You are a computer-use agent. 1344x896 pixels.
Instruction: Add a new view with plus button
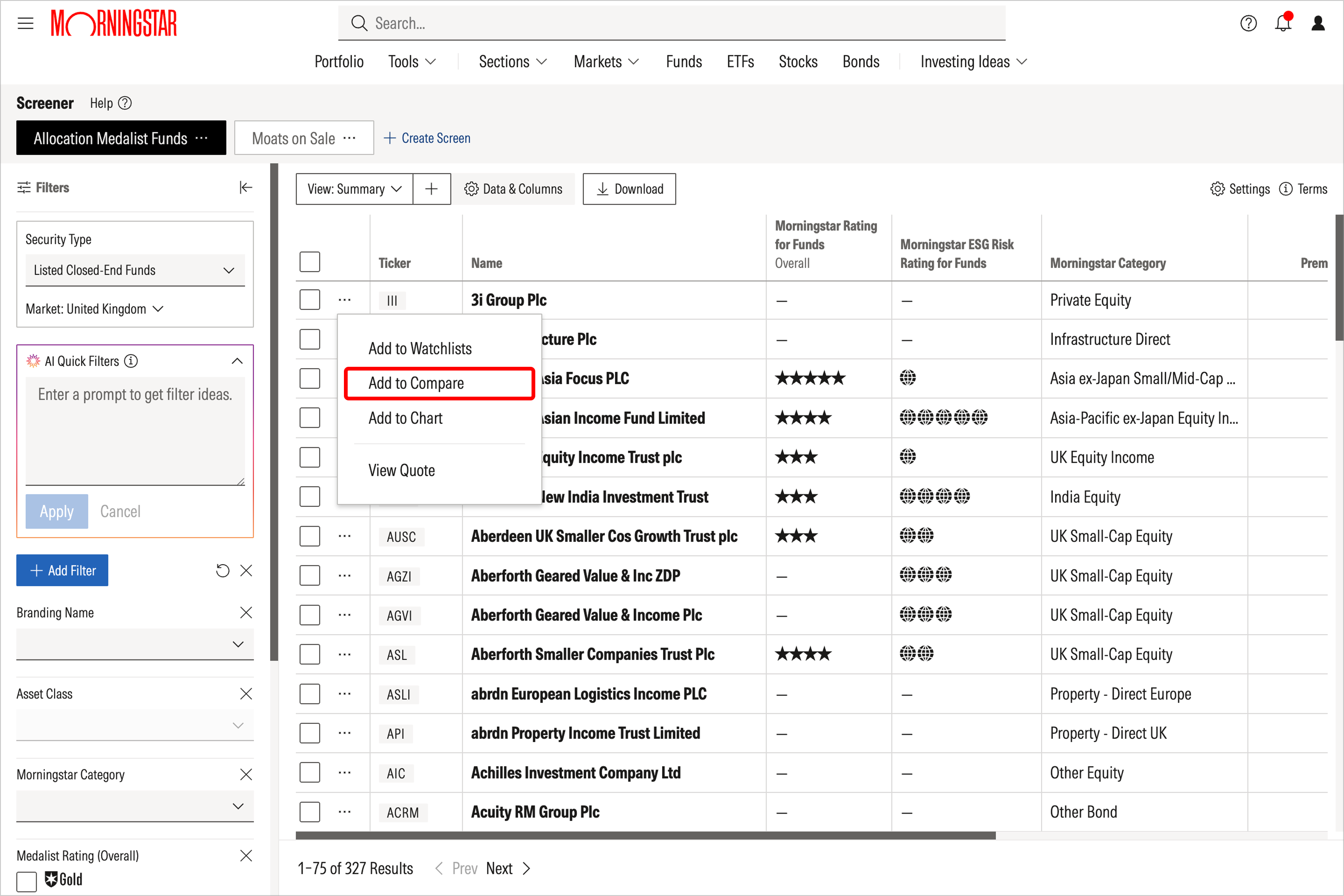431,189
